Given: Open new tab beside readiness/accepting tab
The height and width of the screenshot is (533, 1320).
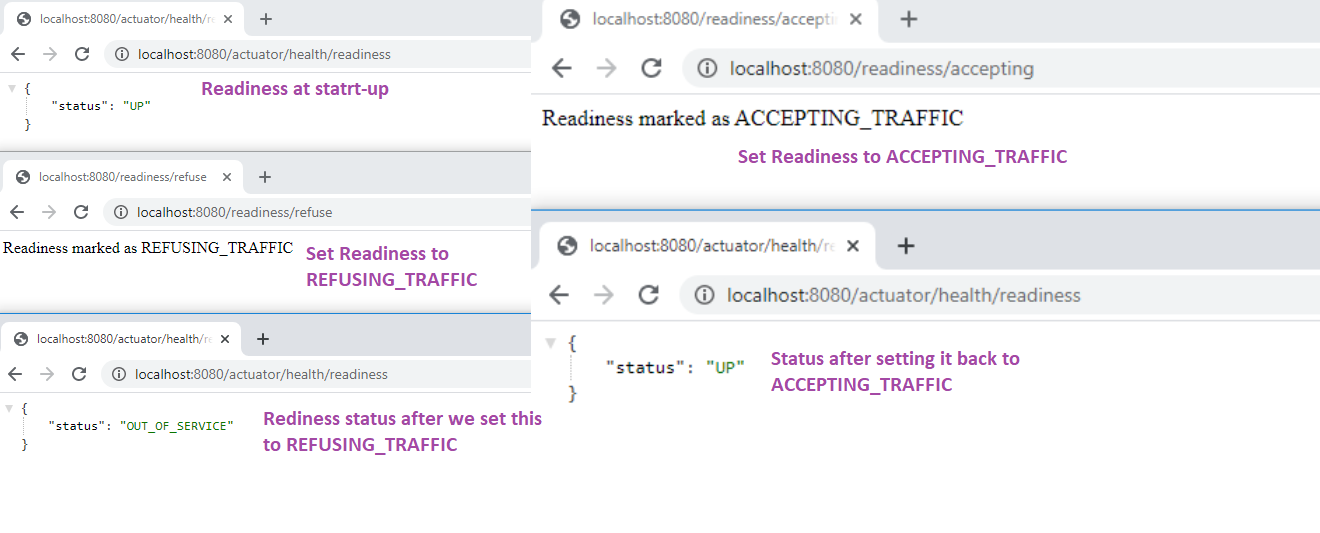Looking at the screenshot, I should 908,19.
